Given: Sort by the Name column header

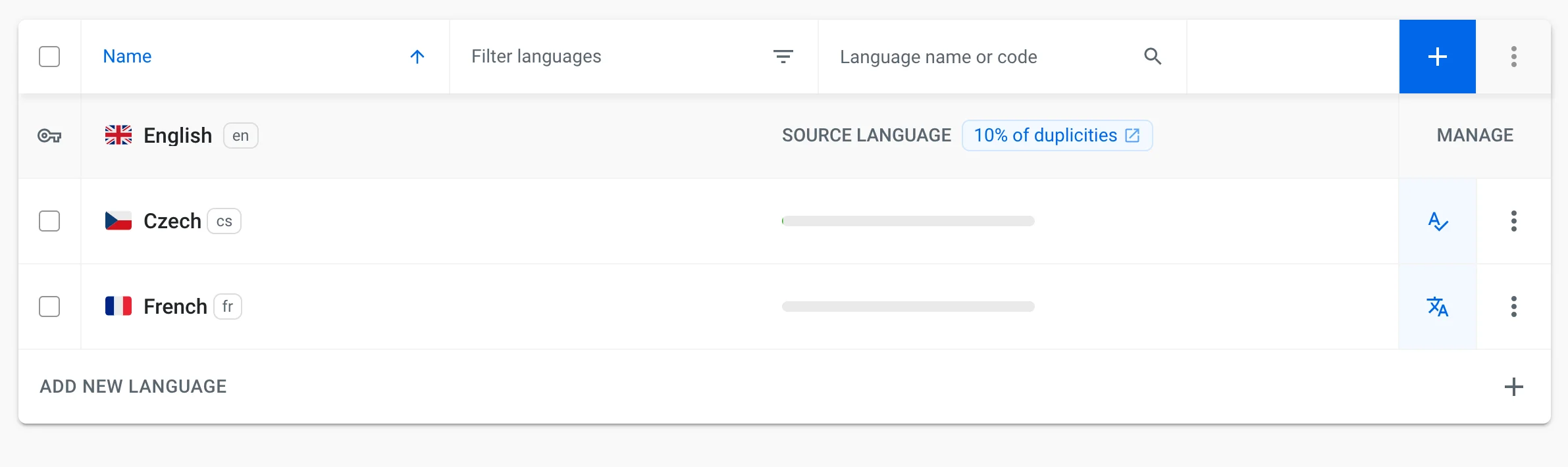Looking at the screenshot, I should pos(127,57).
